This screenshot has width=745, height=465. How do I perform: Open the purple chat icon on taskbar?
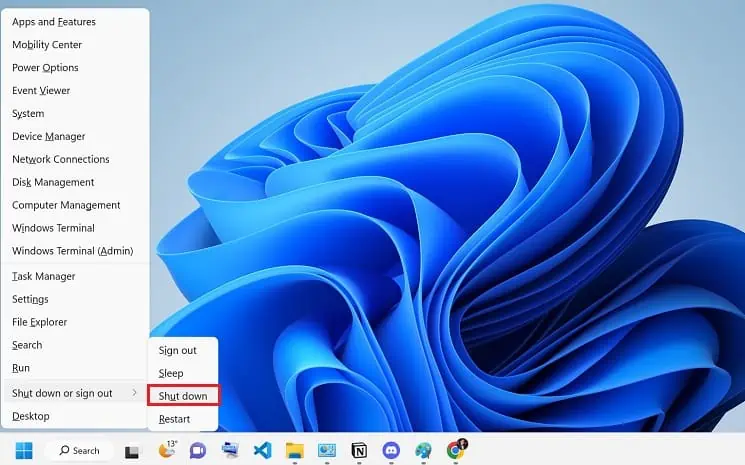click(198, 451)
